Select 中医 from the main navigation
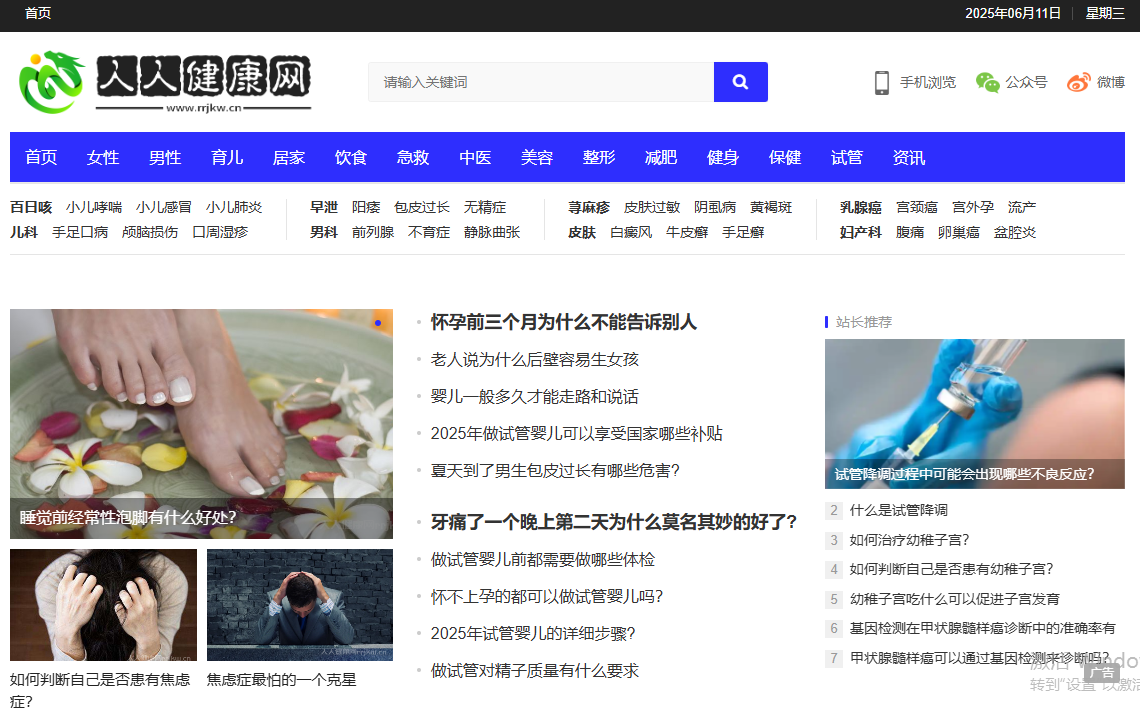The width and height of the screenshot is (1140, 711). (475, 157)
